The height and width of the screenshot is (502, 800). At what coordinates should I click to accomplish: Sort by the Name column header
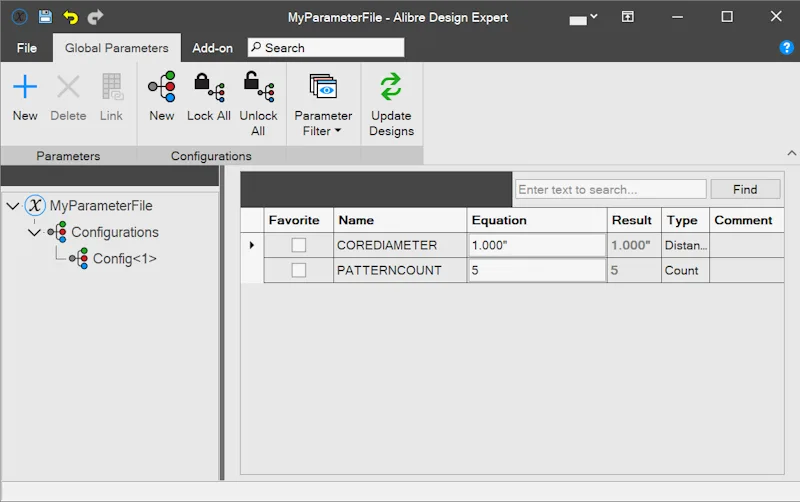(400, 220)
